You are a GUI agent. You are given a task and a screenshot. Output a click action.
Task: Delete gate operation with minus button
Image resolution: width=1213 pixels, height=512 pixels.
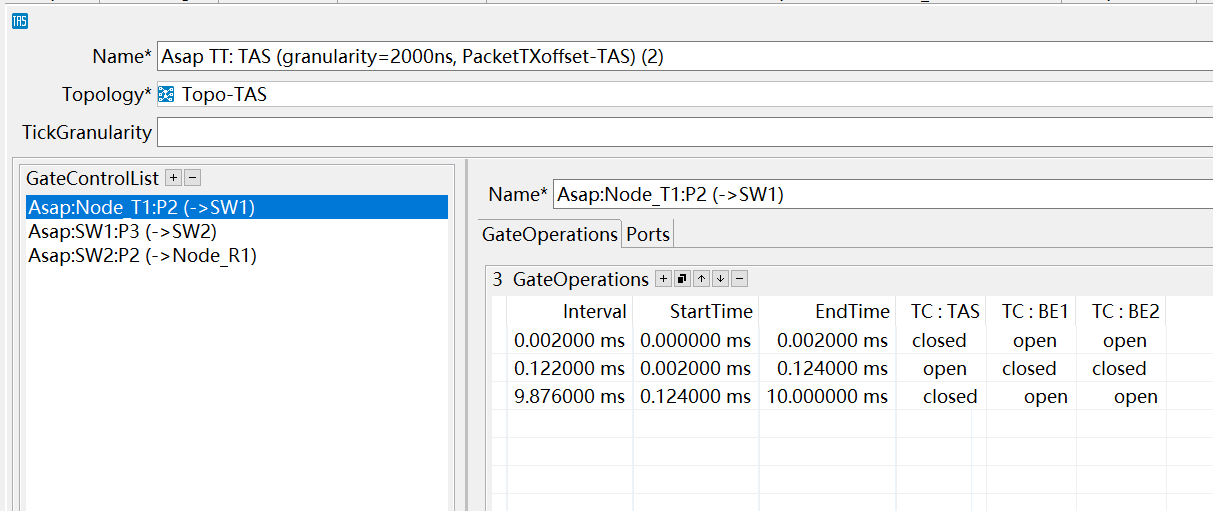[x=740, y=279]
